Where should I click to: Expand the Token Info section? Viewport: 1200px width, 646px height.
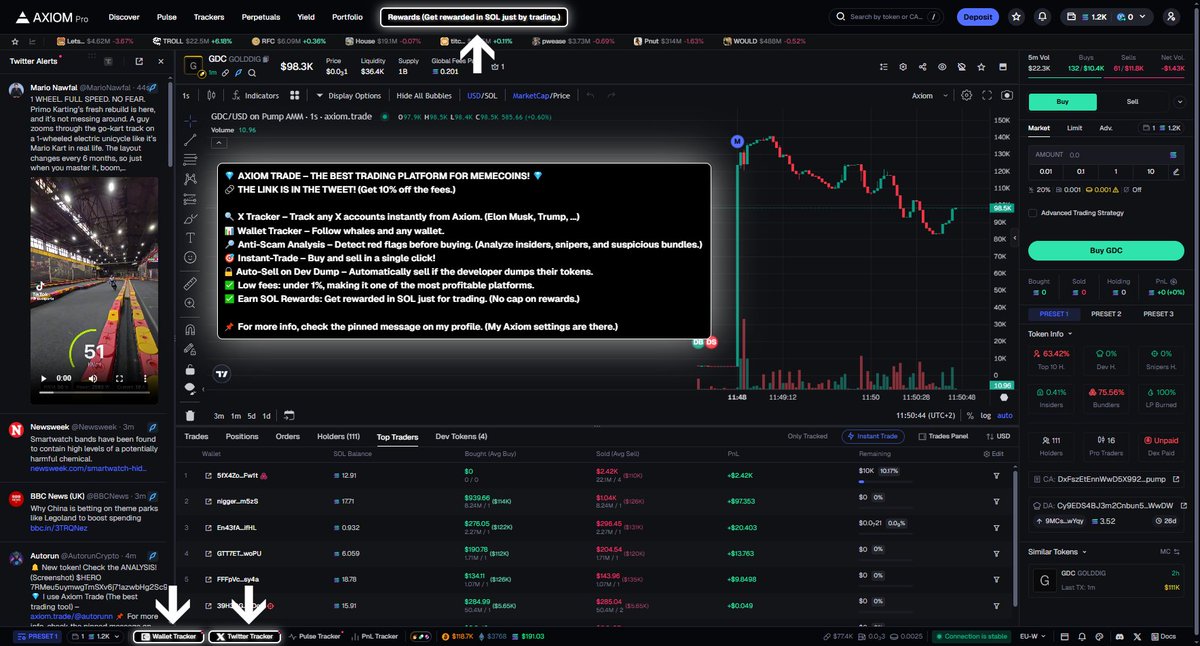coord(1050,333)
